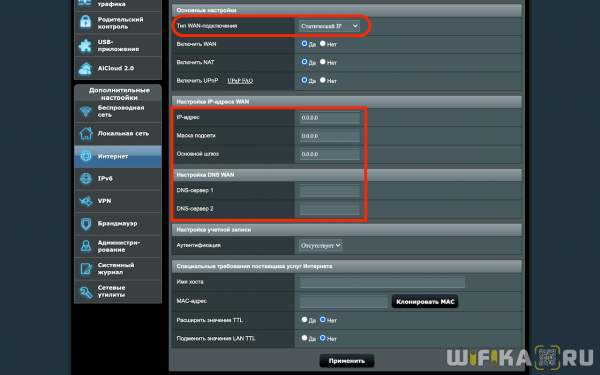Select Нет for Включить NAT
Image resolution: width=600 pixels, height=375 pixels.
click(323, 62)
